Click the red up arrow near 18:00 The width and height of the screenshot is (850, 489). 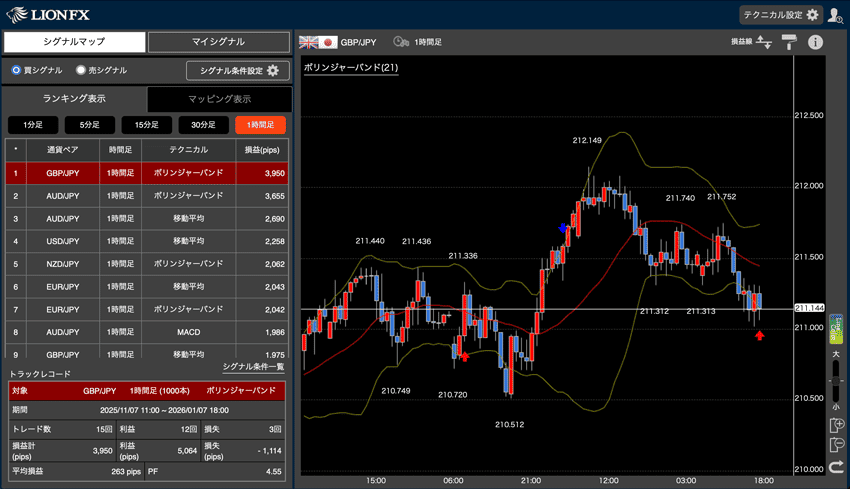coord(759,336)
